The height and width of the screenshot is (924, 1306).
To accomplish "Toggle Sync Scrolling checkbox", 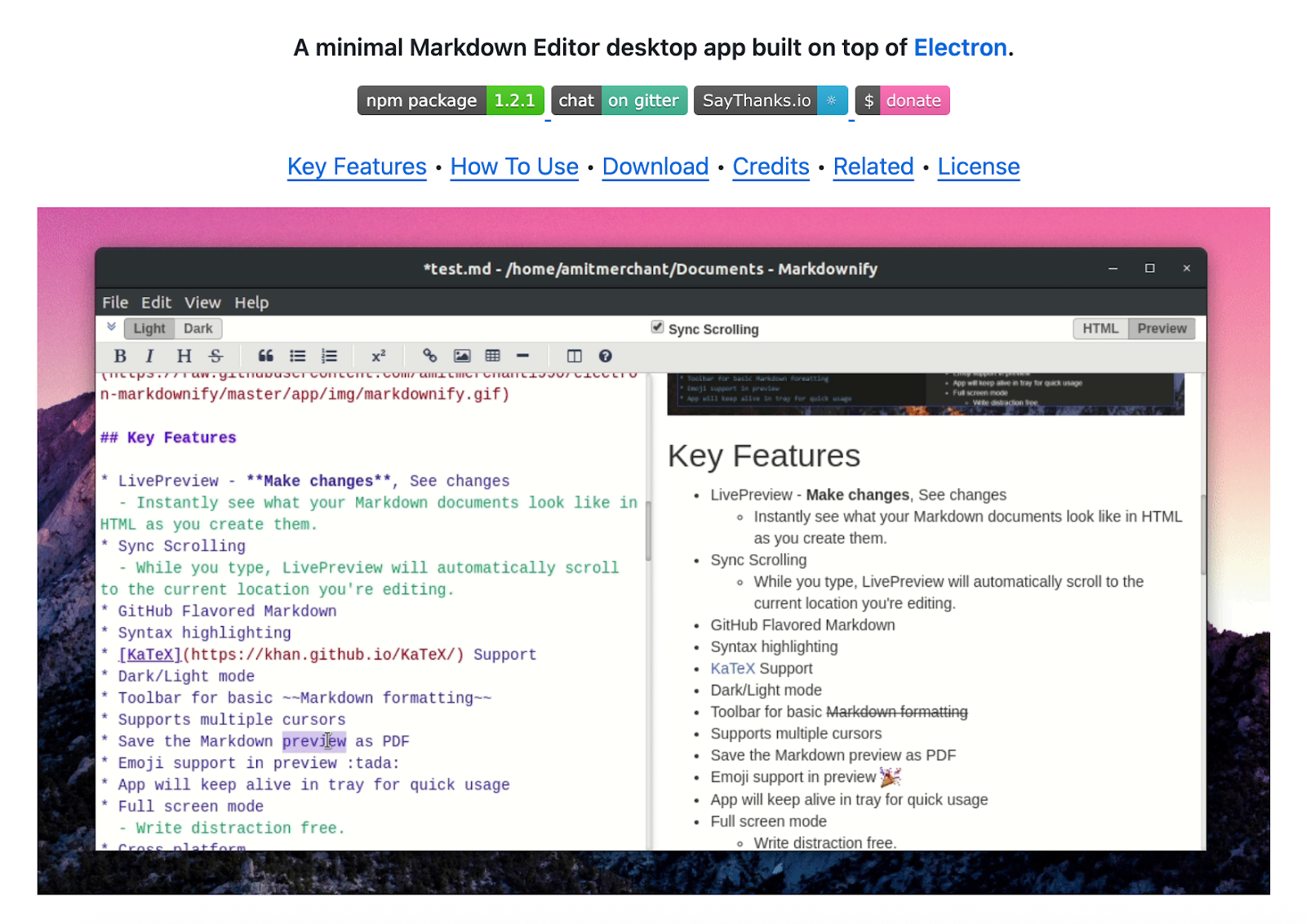I will pyautogui.click(x=657, y=327).
